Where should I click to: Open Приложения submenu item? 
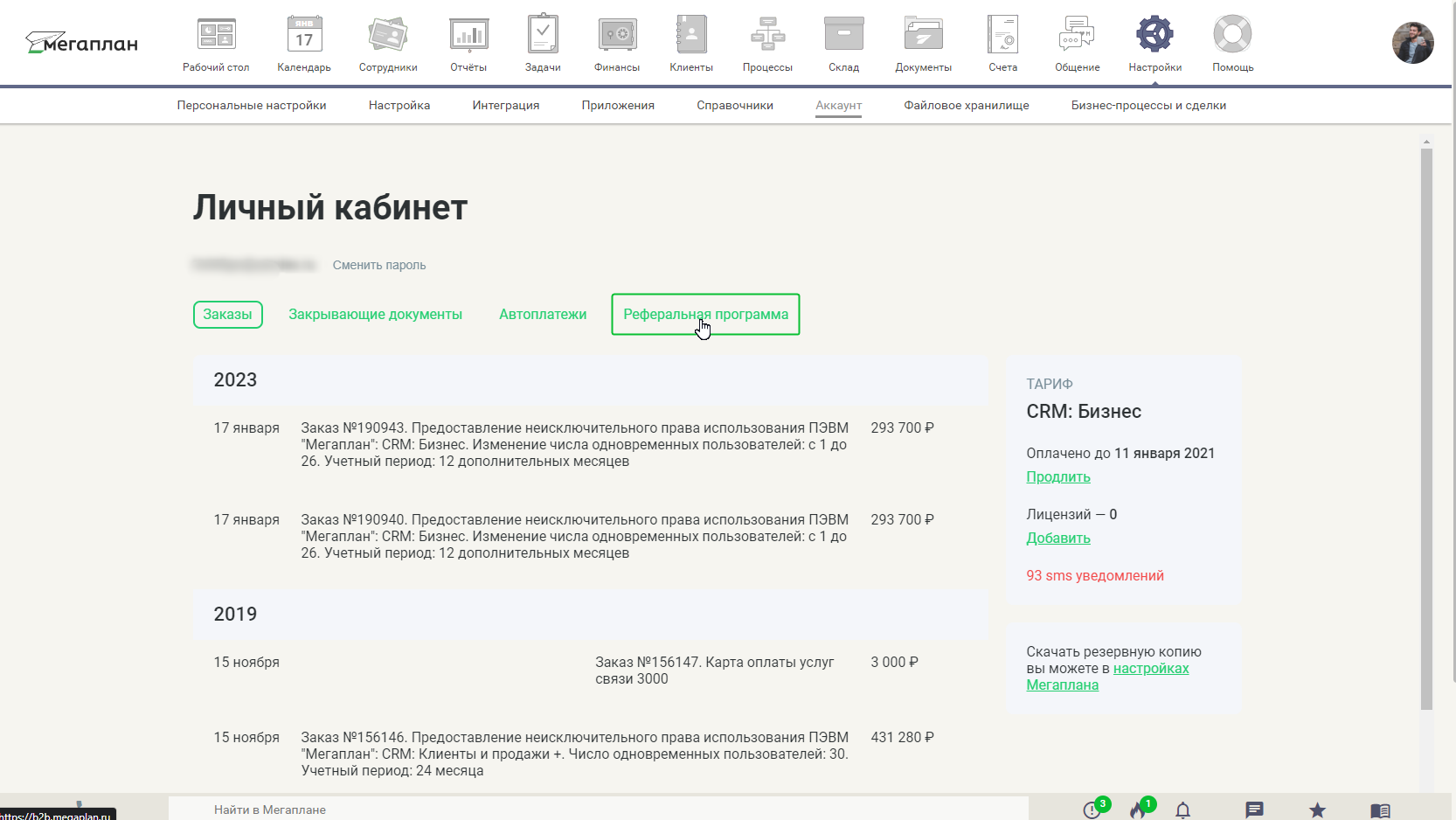618,105
